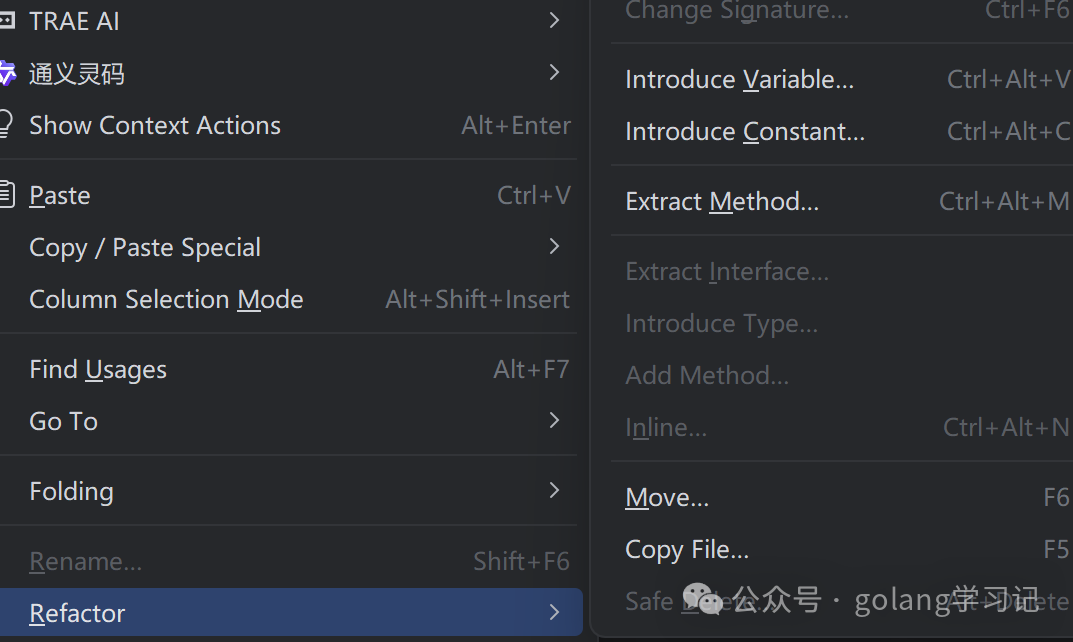Open the Copy / Paste Special submenu arrow
Screen dimensions: 1073x642
[x=555, y=247]
